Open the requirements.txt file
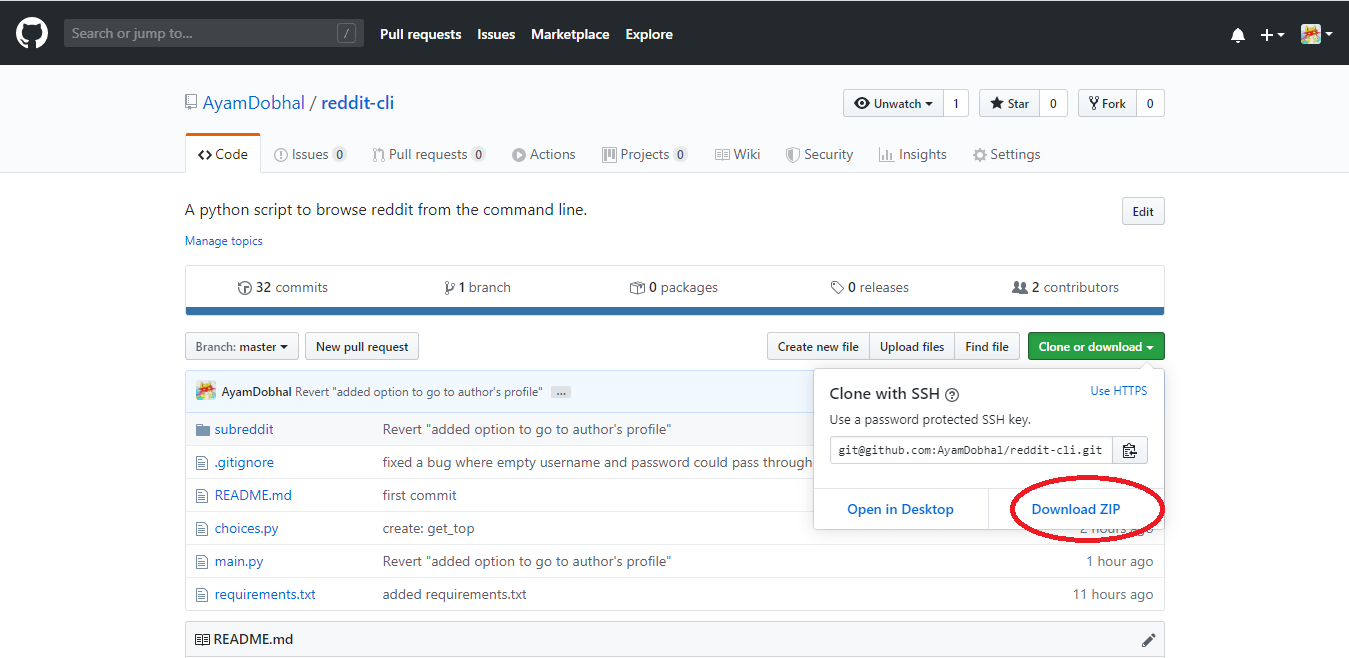The width and height of the screenshot is (1349, 658). pos(265,594)
